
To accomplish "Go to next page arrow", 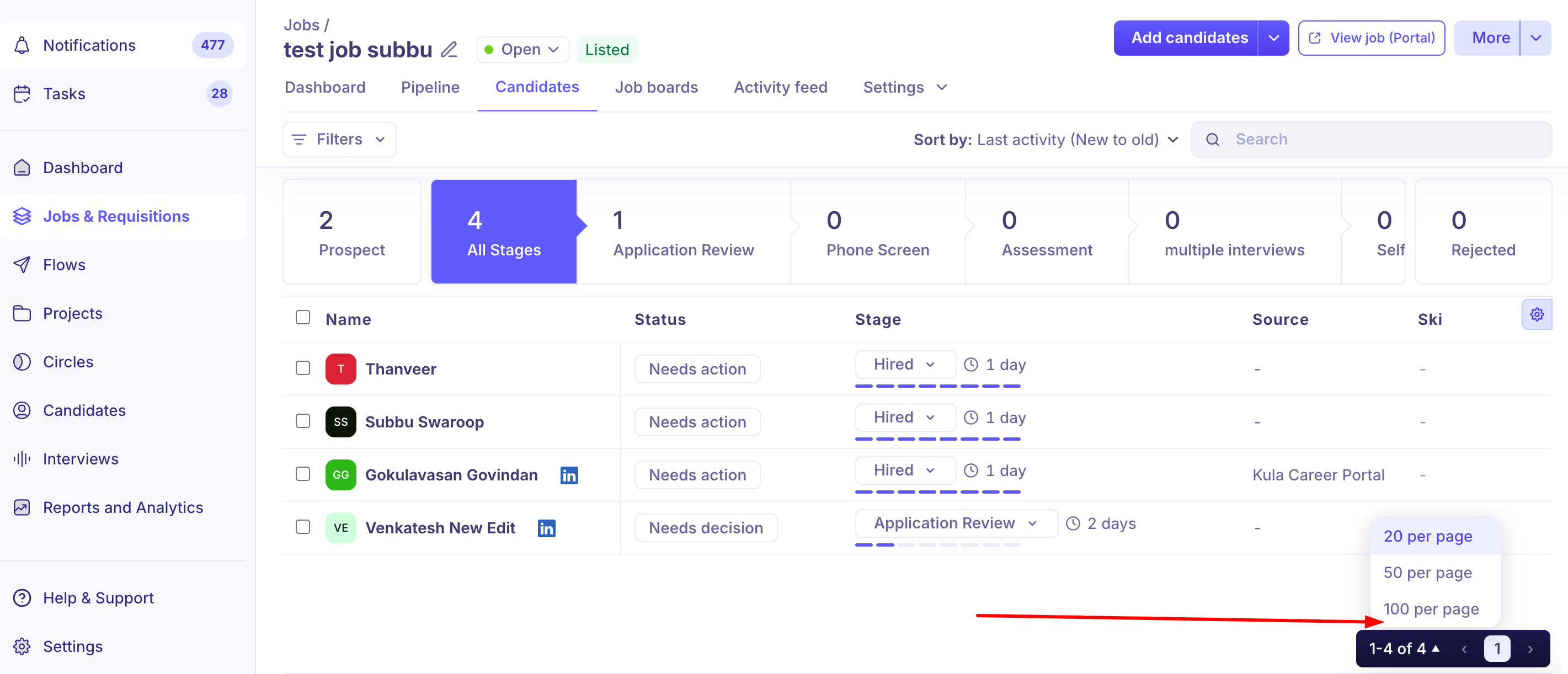I will 1530,649.
